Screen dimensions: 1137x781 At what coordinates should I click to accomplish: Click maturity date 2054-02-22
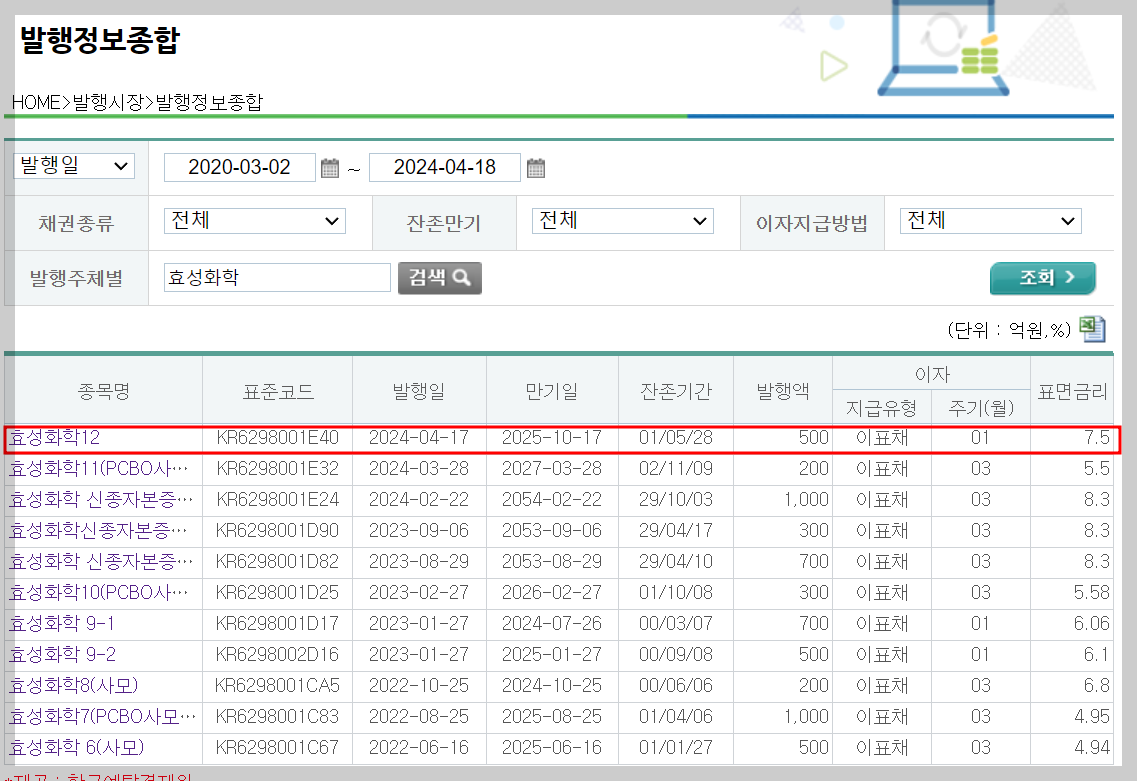pos(552,500)
